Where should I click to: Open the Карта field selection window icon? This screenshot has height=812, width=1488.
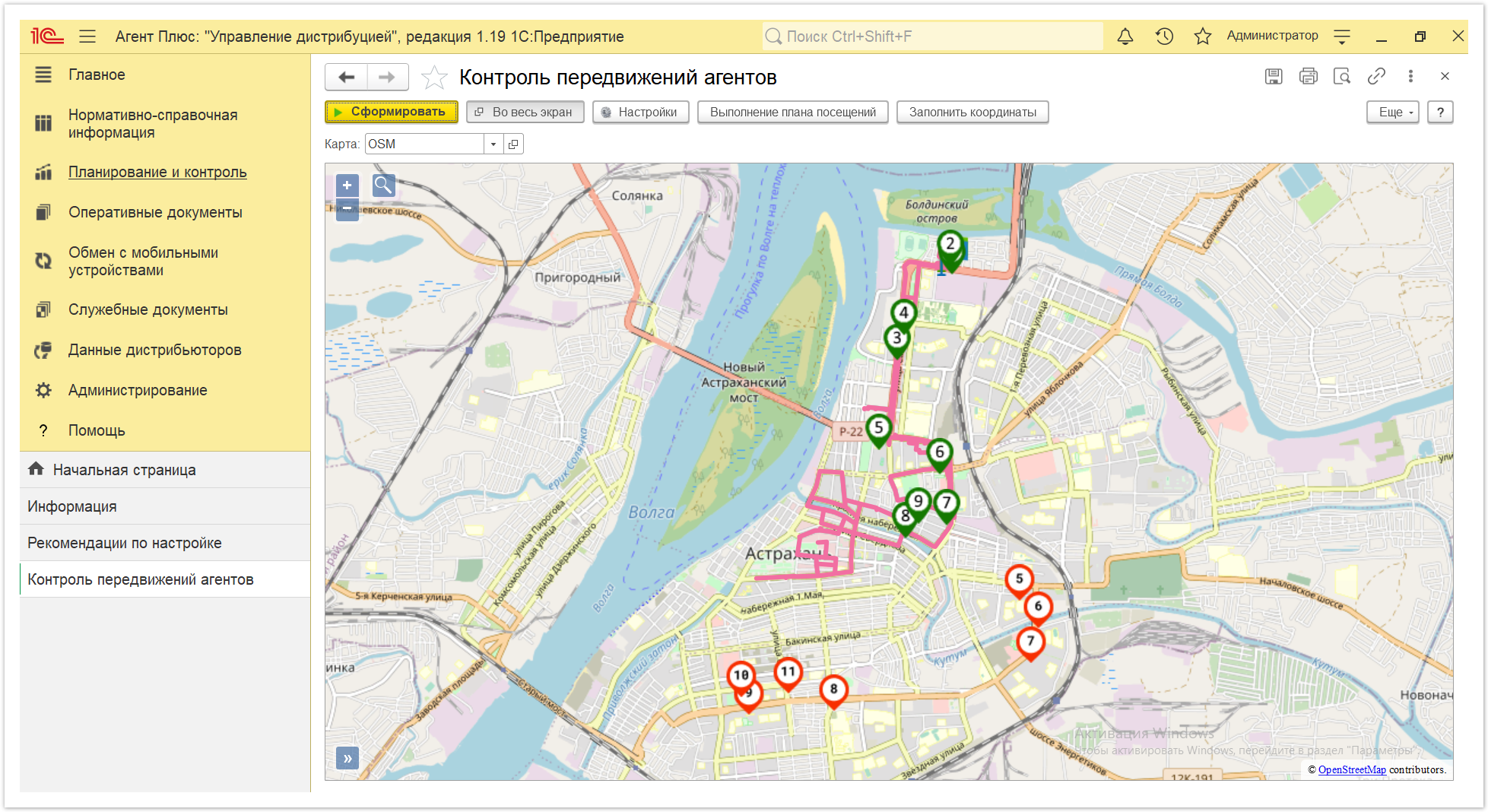514,144
